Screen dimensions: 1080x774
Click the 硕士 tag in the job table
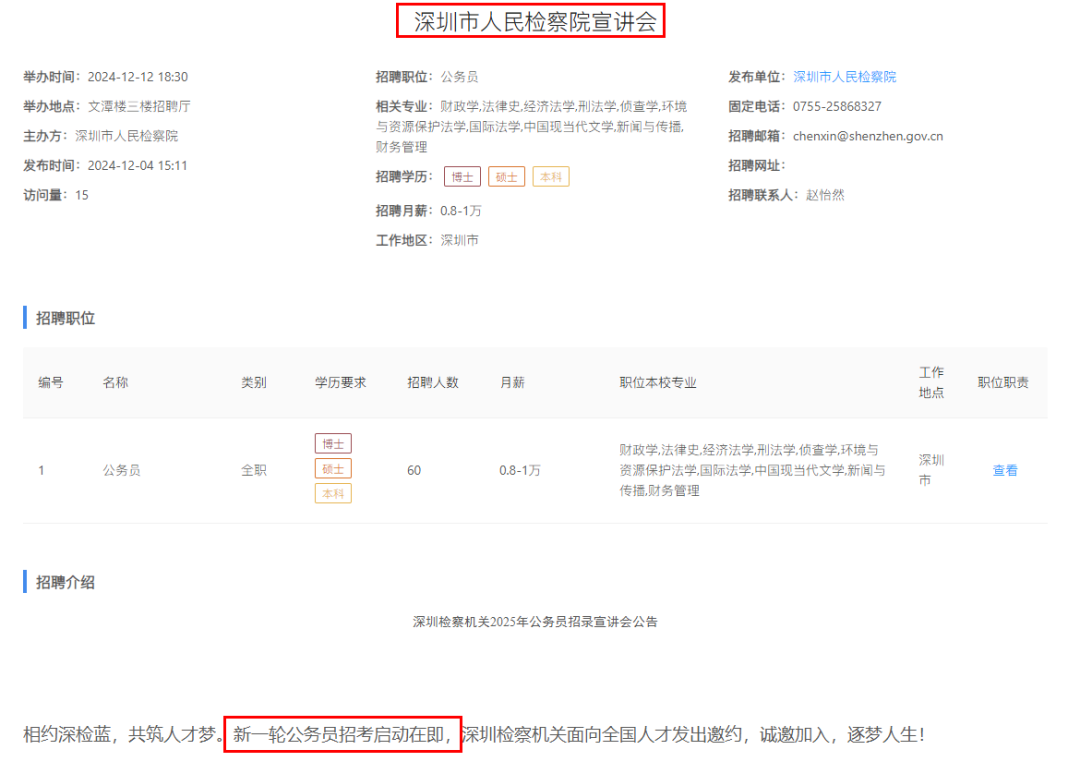click(x=333, y=469)
